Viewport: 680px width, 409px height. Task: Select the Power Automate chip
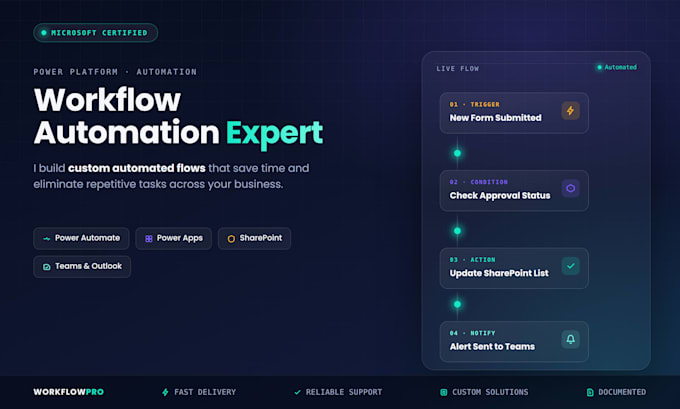pos(81,238)
